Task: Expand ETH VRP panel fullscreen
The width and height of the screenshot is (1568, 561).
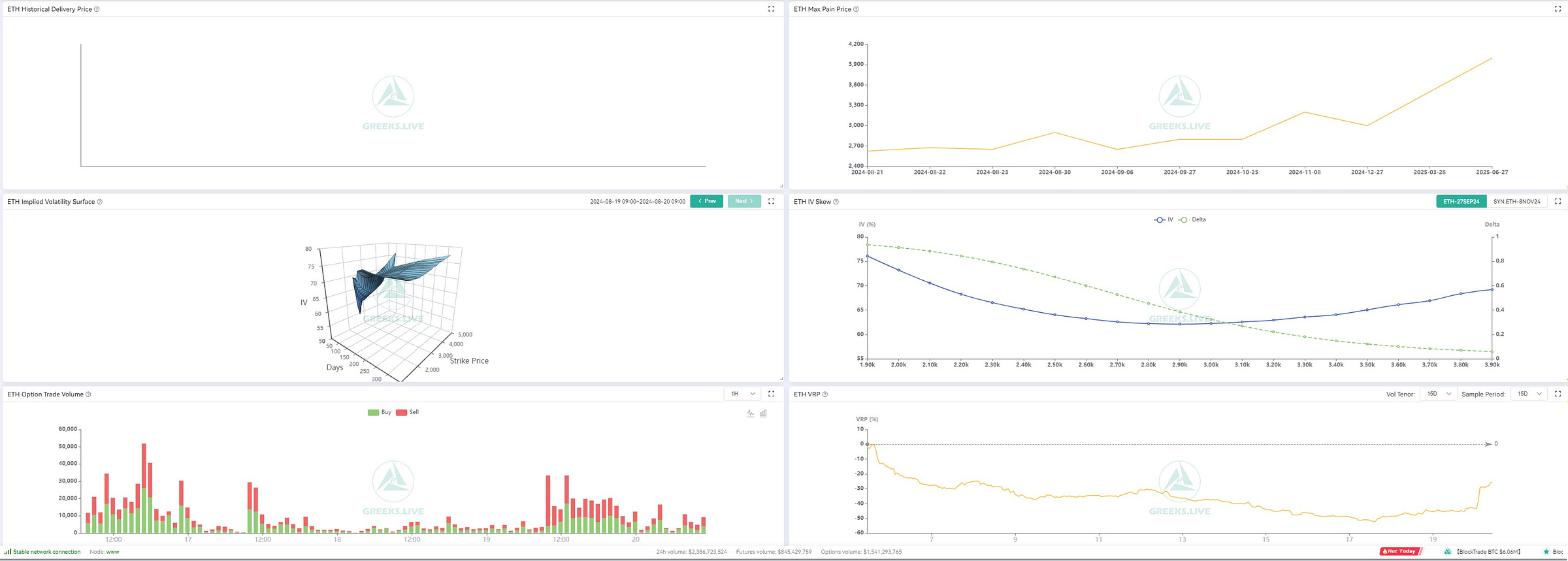Action: 1558,394
